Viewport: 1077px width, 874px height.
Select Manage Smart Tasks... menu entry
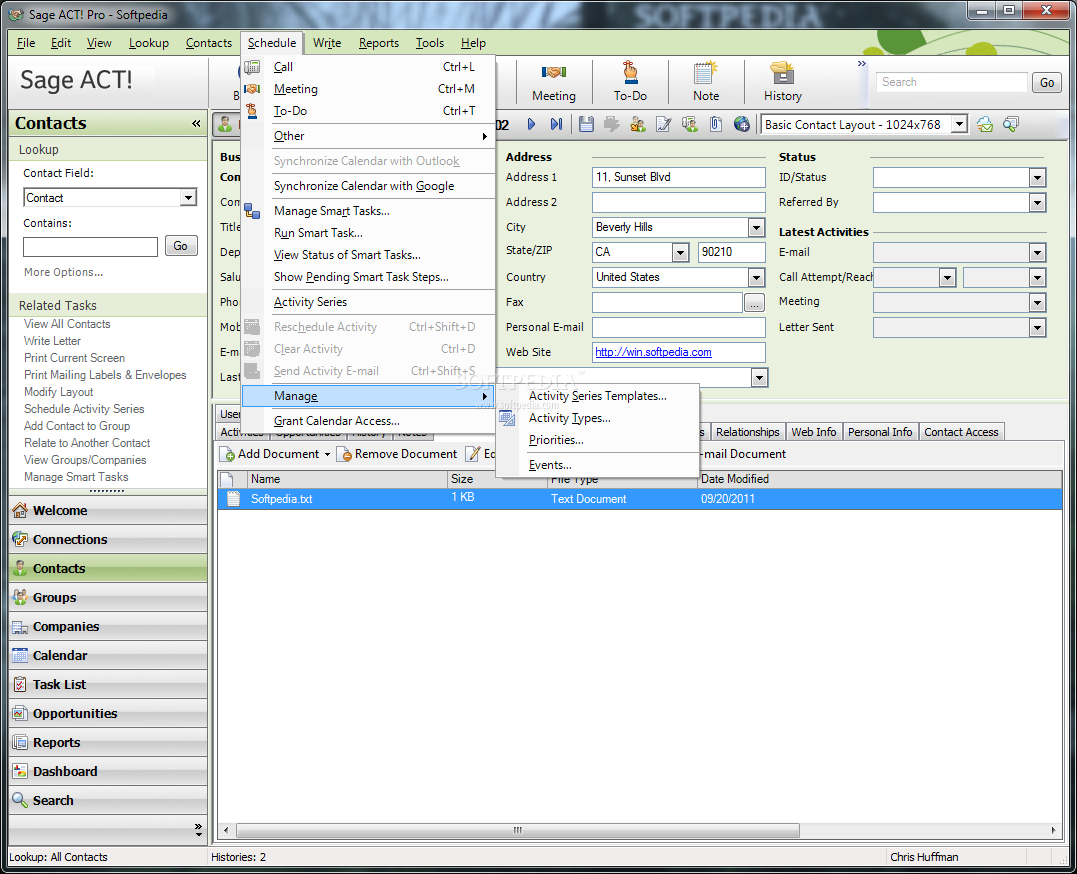[369, 211]
